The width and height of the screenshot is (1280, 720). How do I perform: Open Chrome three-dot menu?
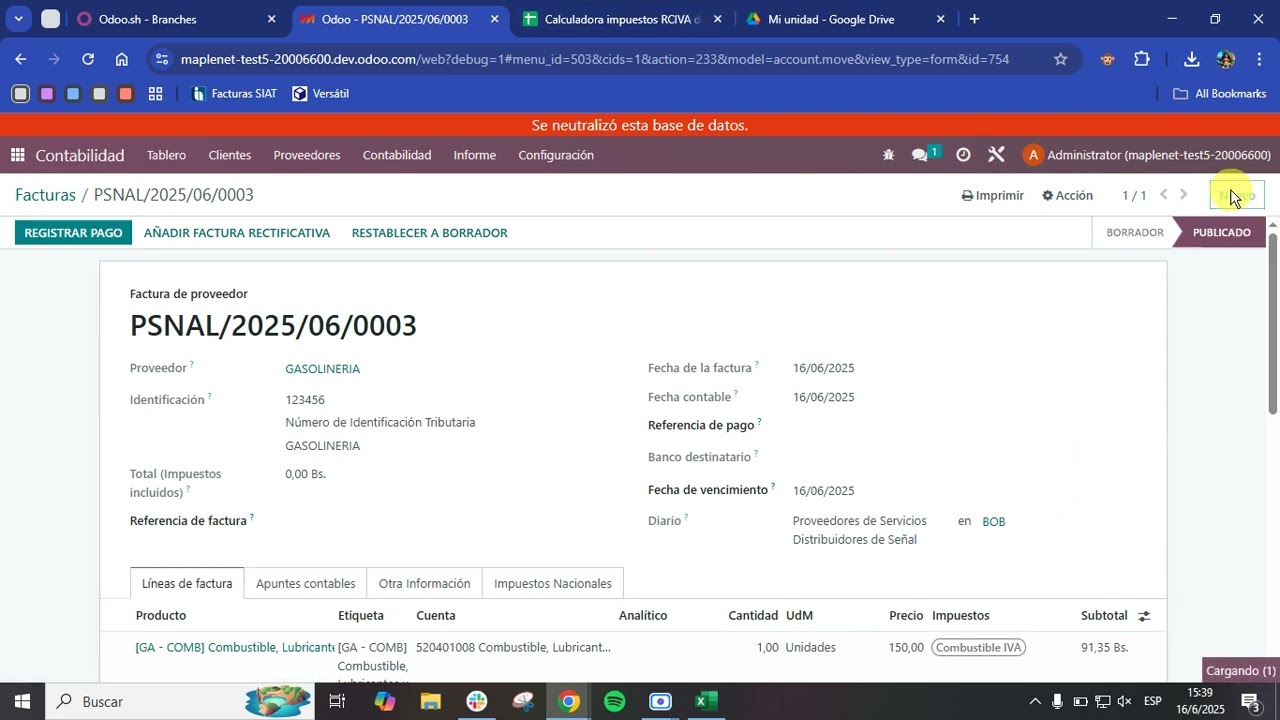[1258, 59]
